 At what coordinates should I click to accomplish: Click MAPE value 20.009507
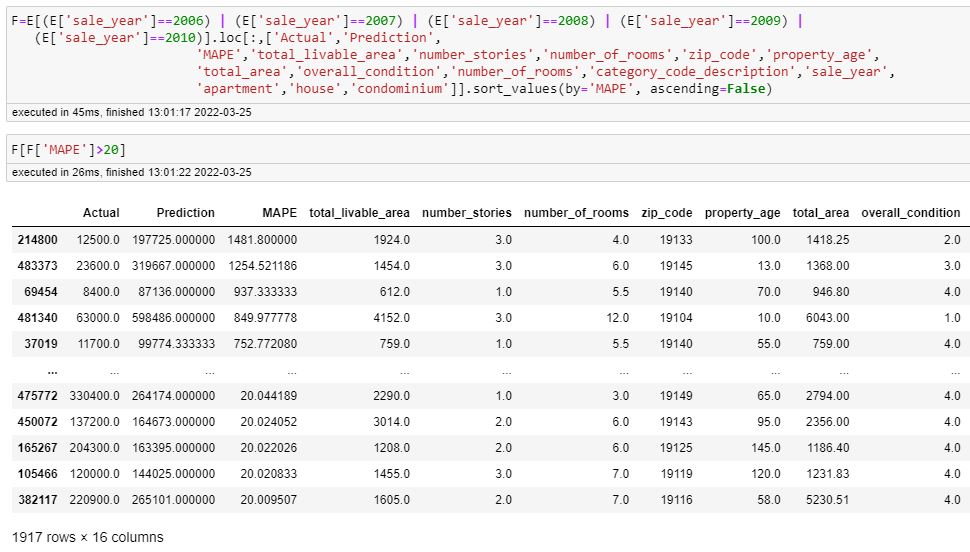tap(268, 499)
